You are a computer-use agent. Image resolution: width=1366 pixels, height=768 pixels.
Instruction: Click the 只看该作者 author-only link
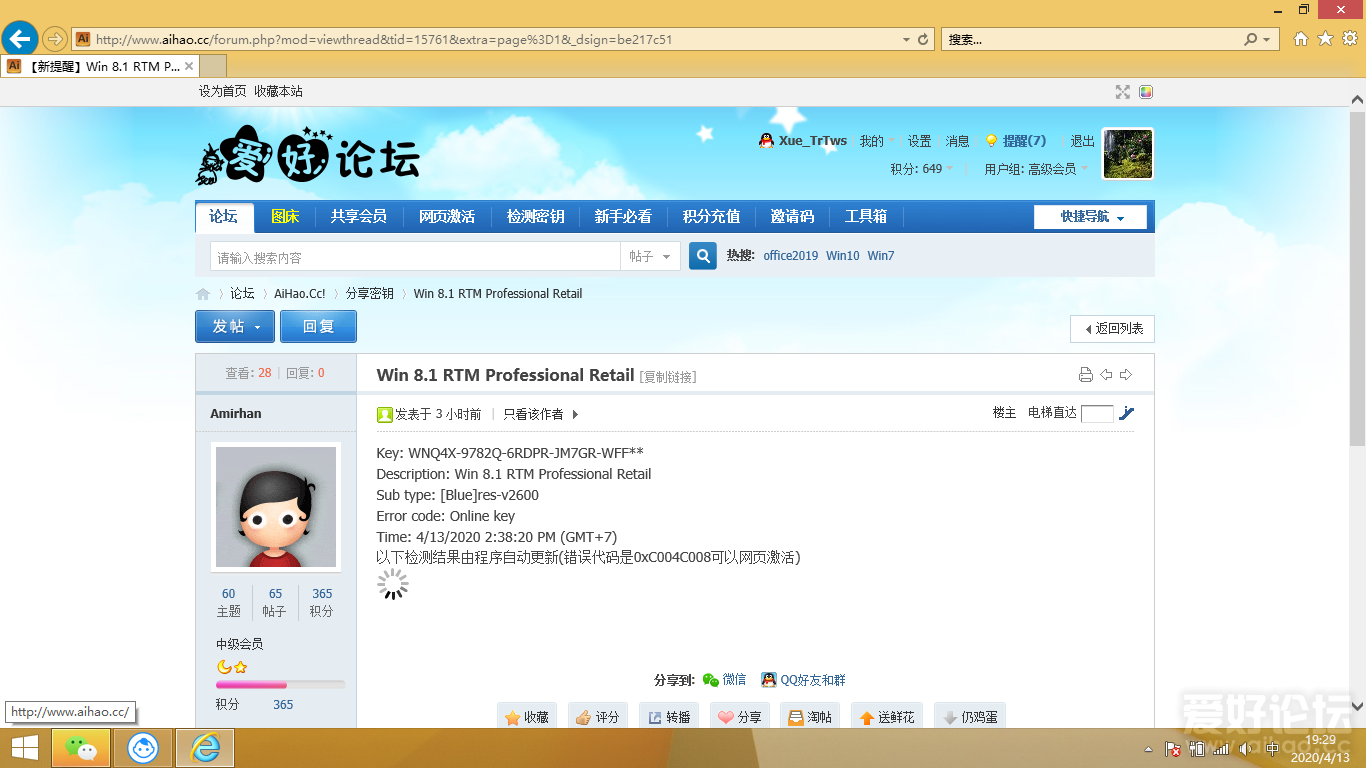point(533,414)
